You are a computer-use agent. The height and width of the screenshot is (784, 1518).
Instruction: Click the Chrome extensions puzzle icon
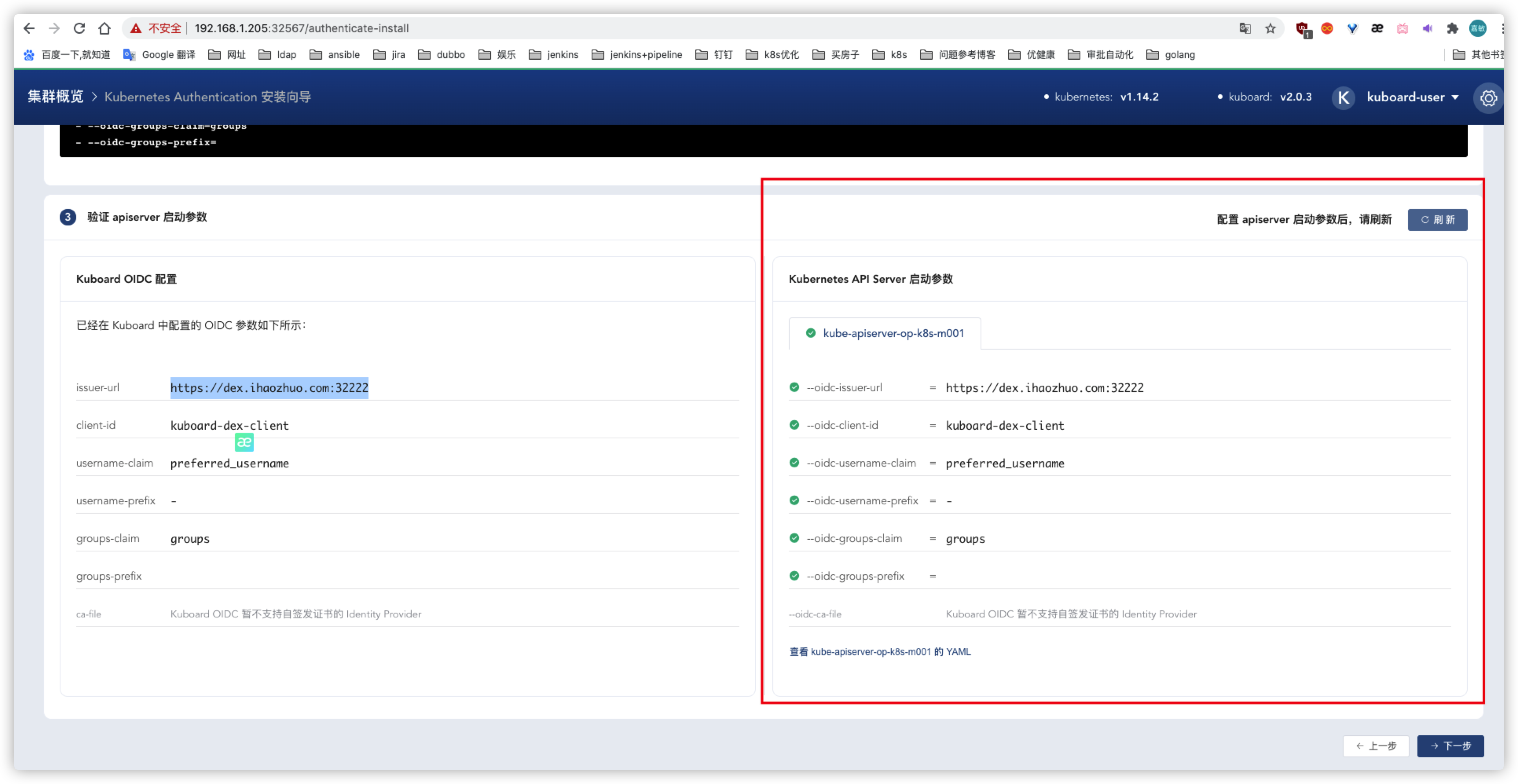coord(1452,28)
